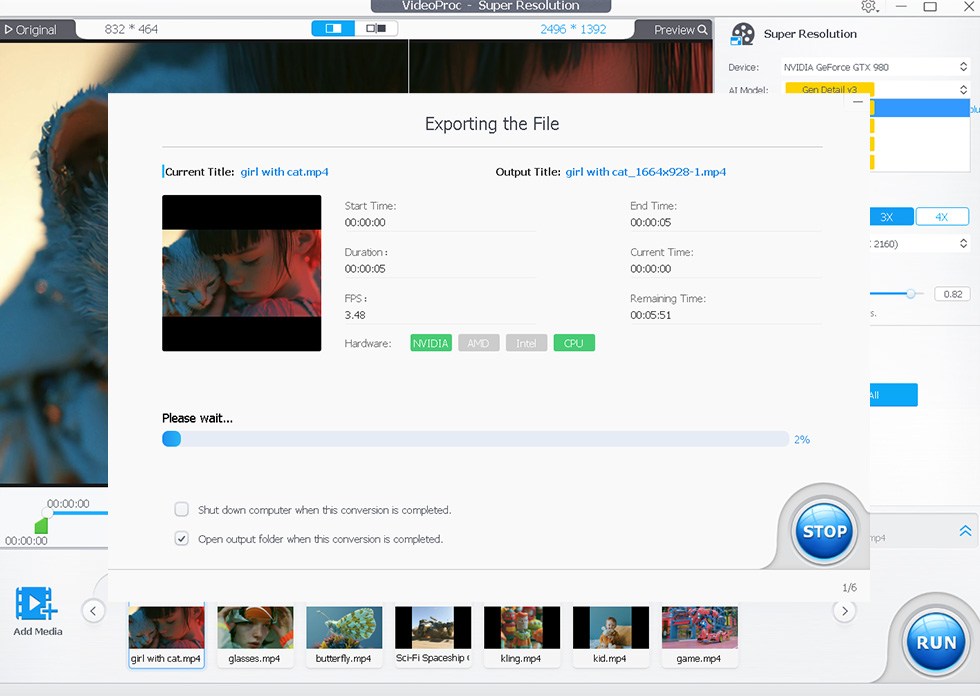Select the kling.mp4 thumbnail

point(521,635)
